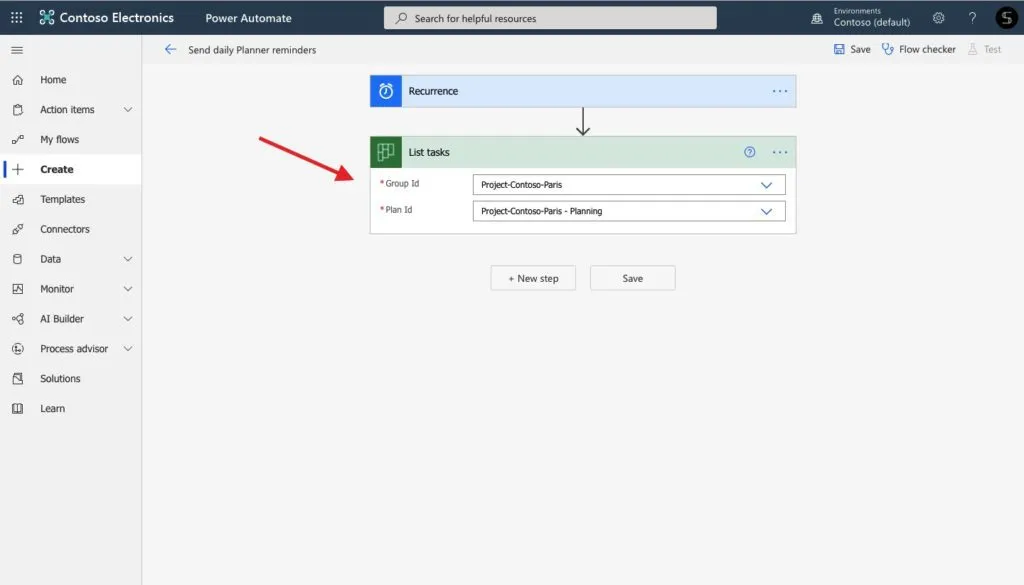Click the Contoso Electronics logo icon
The image size is (1024, 585).
(46, 18)
